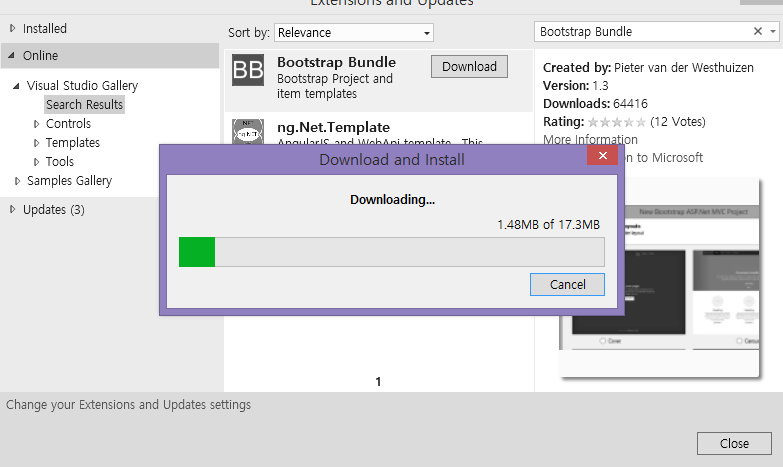The height and width of the screenshot is (467, 783).
Task: Select Search Results in the tree
Action: click(x=84, y=104)
